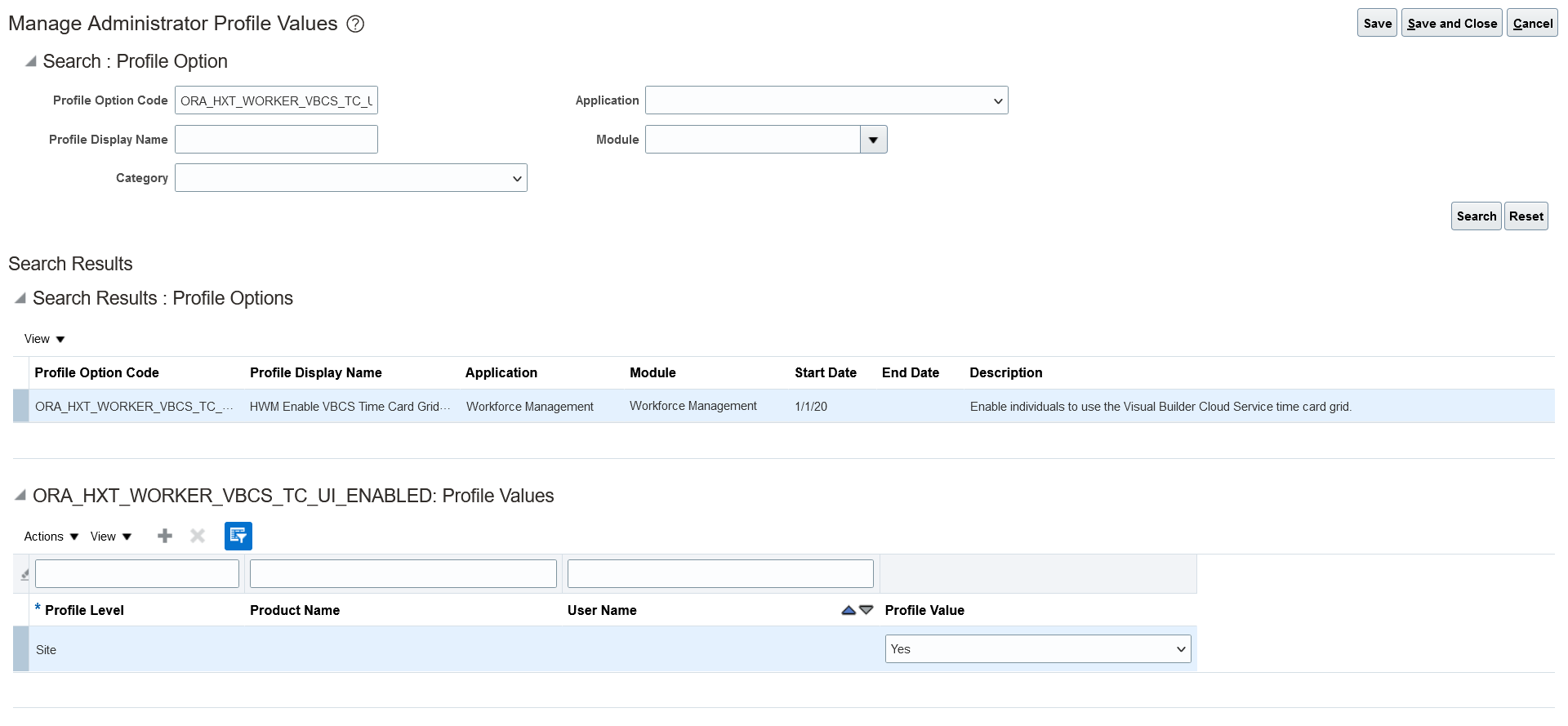1568x726 pixels.
Task: Sort User Name column ascending
Action: coord(849,610)
